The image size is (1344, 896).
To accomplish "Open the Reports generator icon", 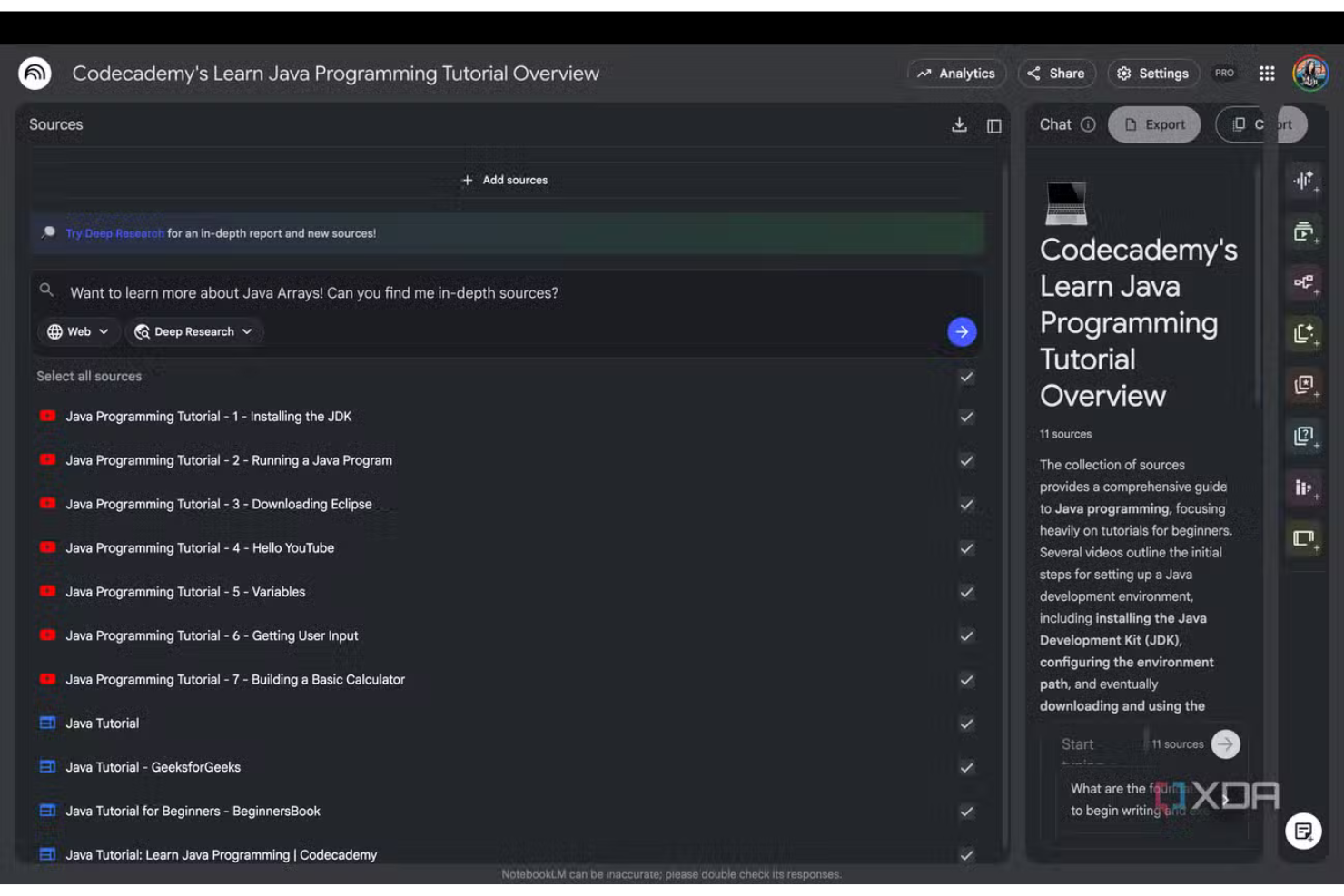I will pyautogui.click(x=1305, y=334).
